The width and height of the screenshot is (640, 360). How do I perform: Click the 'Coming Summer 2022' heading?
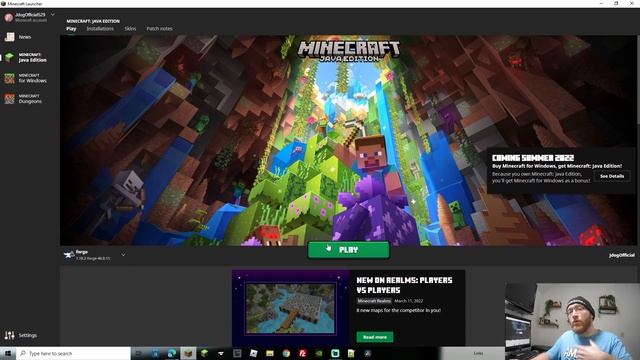pyautogui.click(x=533, y=158)
